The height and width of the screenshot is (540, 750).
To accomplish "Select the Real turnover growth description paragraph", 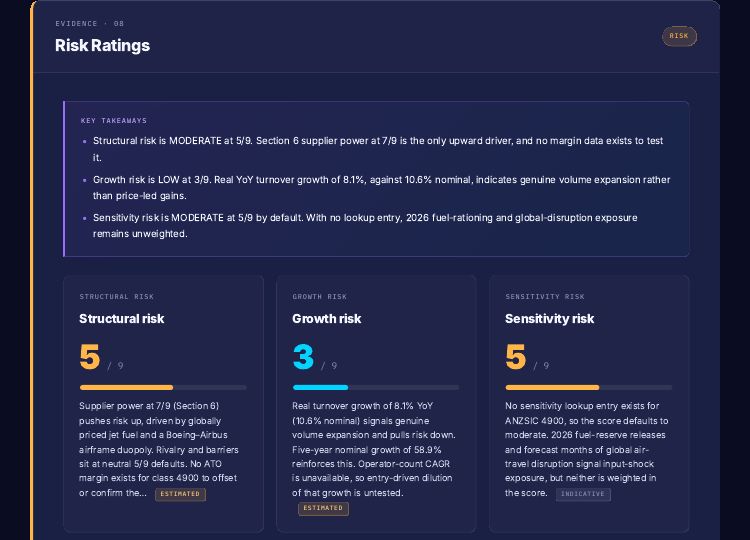I will [x=374, y=450].
